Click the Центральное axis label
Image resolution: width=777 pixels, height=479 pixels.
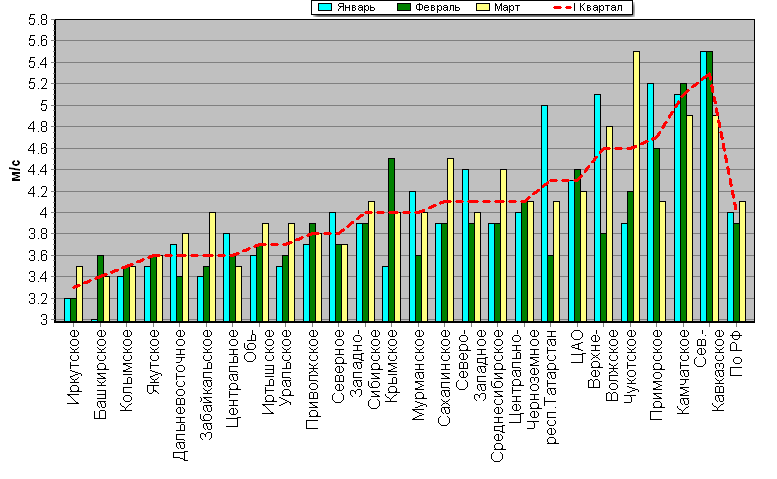pos(233,378)
